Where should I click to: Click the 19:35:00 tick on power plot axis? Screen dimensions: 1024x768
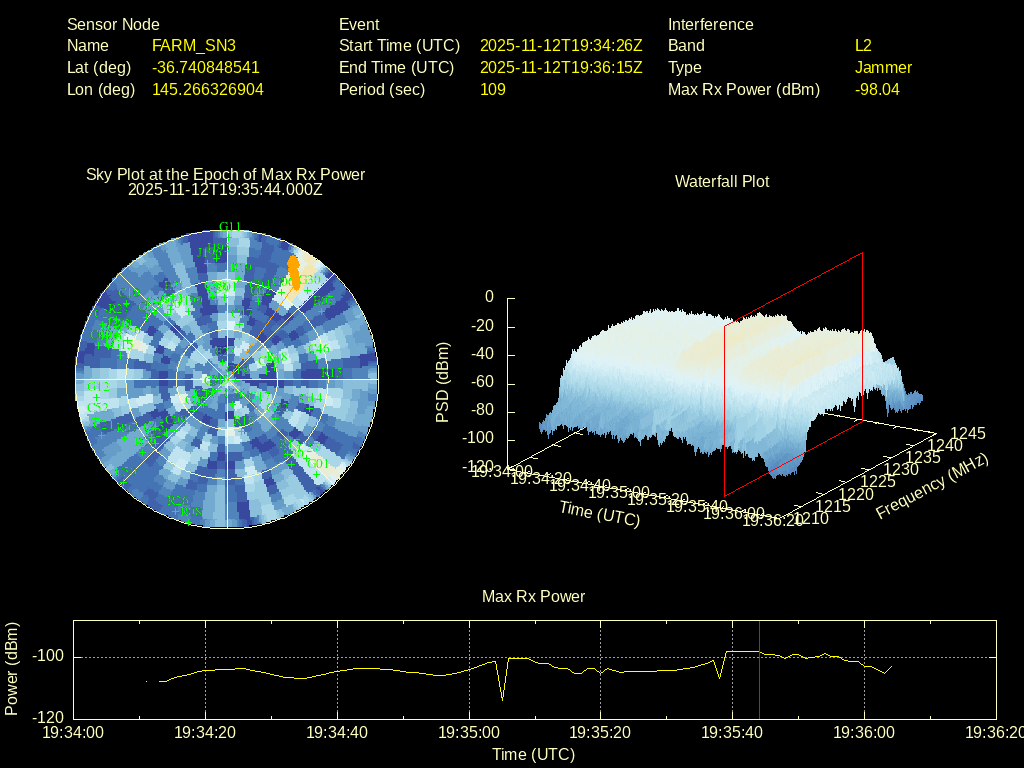470,732
